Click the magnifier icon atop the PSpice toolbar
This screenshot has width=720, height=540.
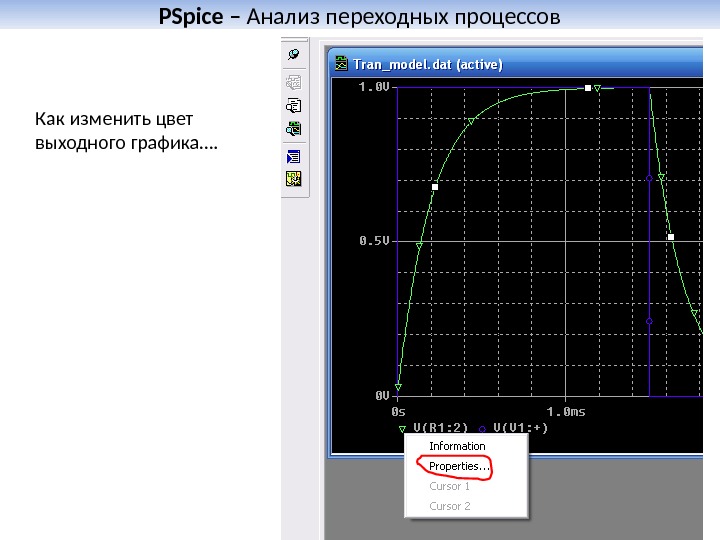click(294, 55)
